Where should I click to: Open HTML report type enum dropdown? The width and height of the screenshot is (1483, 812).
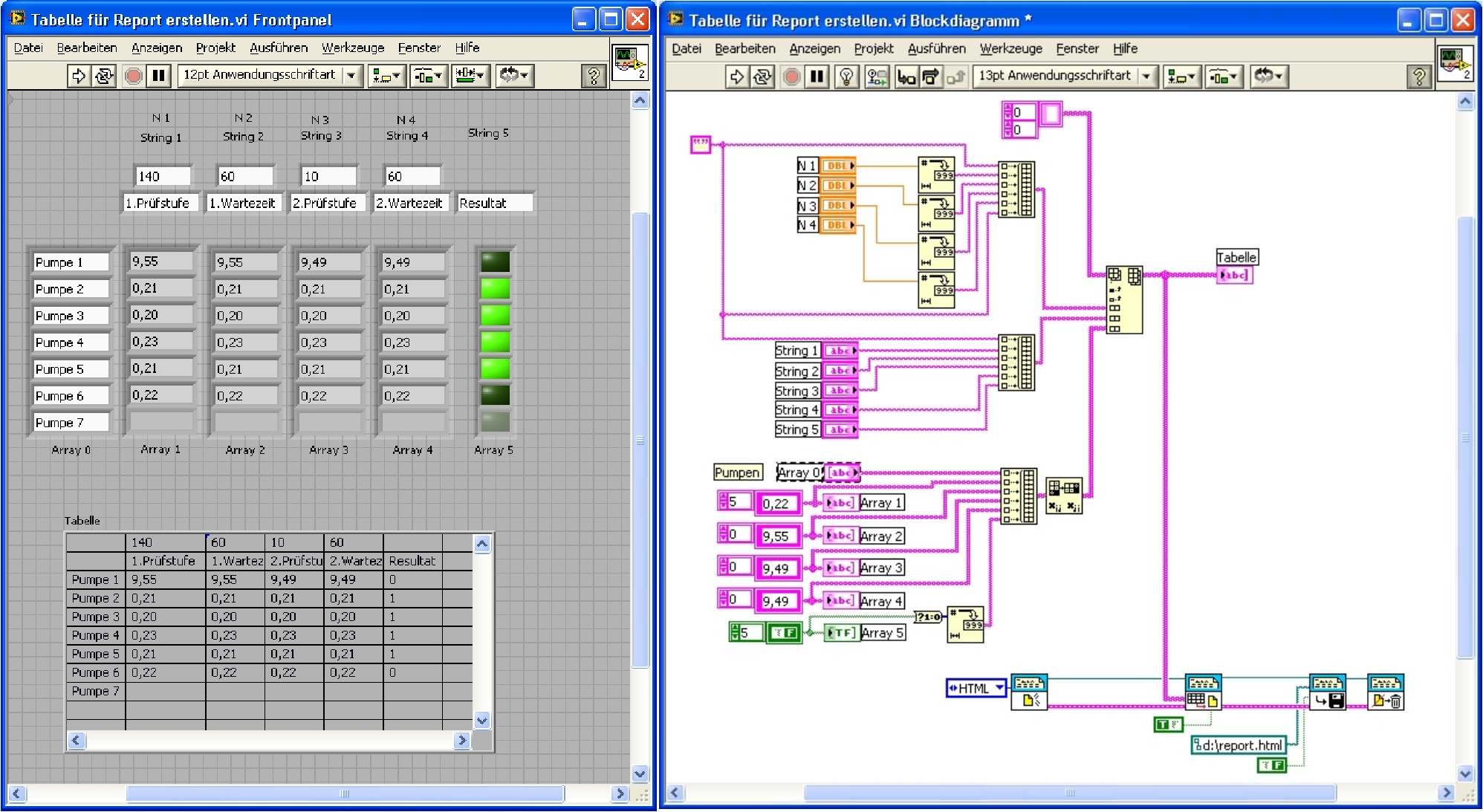[x=976, y=688]
